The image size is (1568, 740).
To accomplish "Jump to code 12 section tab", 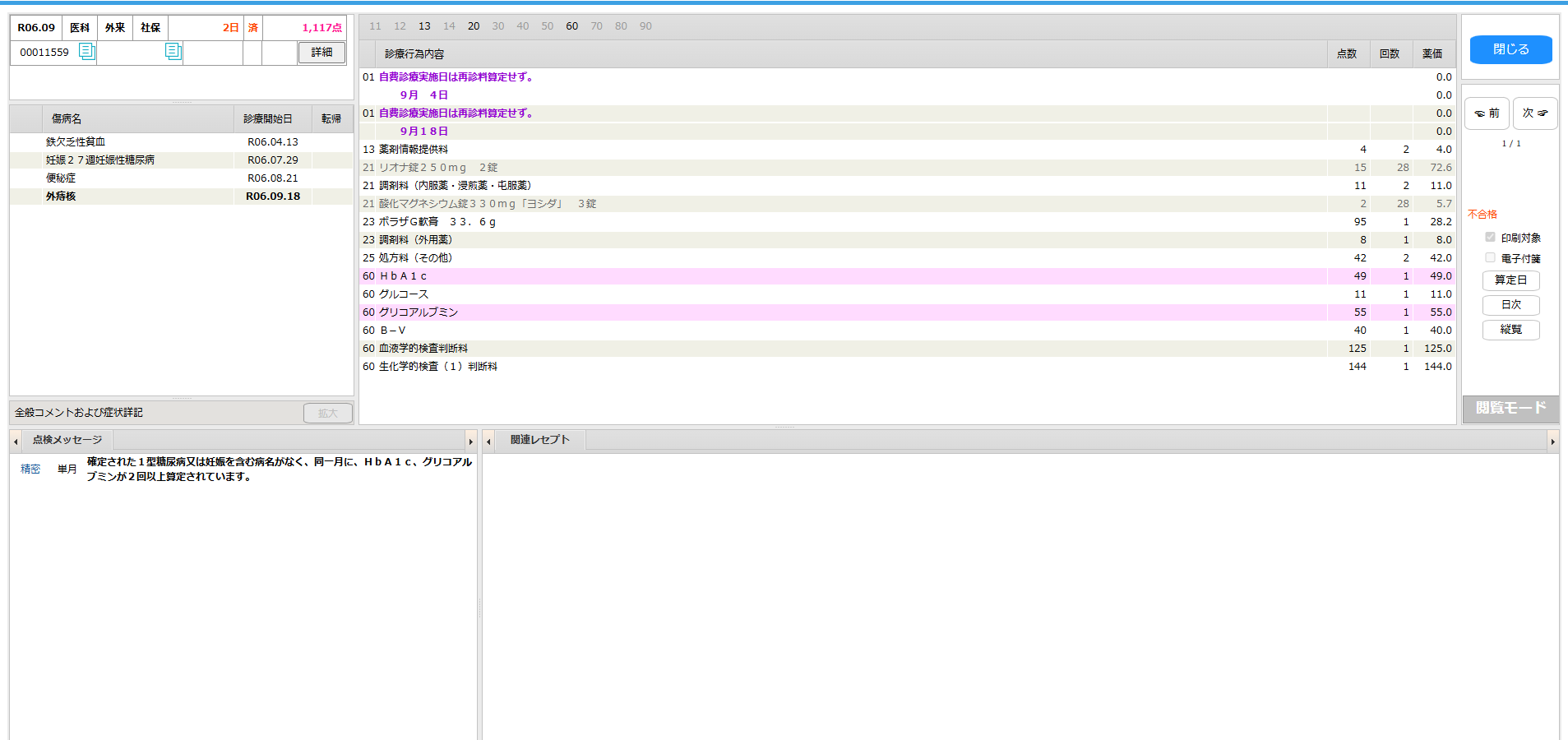I will pyautogui.click(x=400, y=26).
